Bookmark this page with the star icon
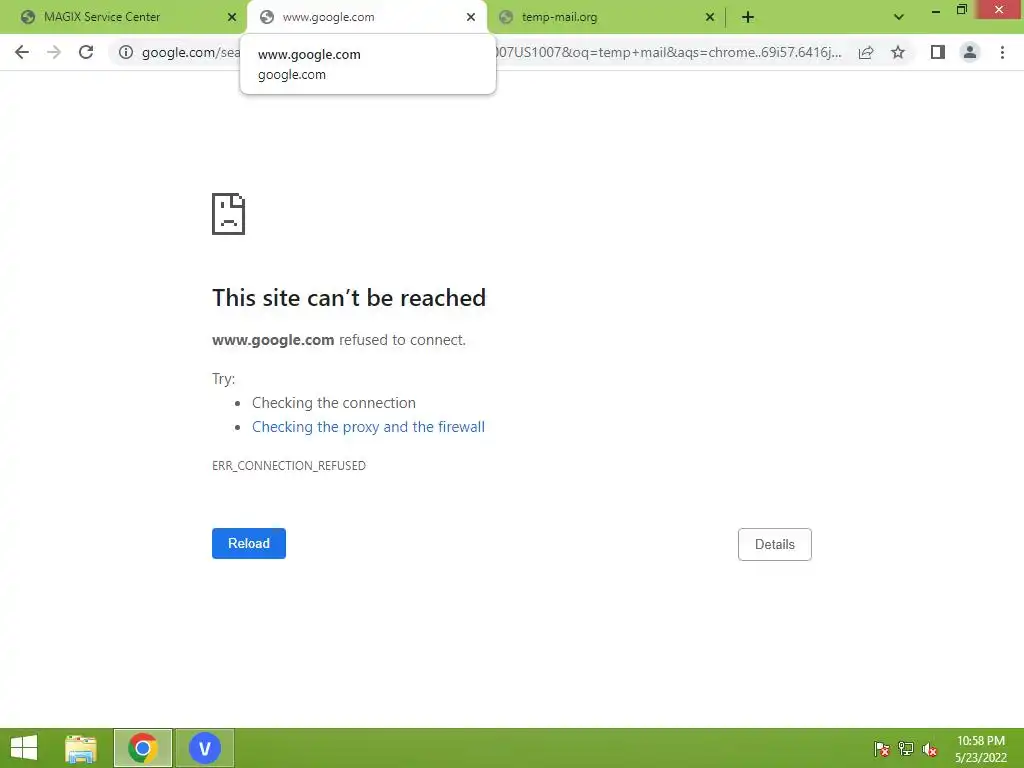1024x768 pixels. click(898, 52)
